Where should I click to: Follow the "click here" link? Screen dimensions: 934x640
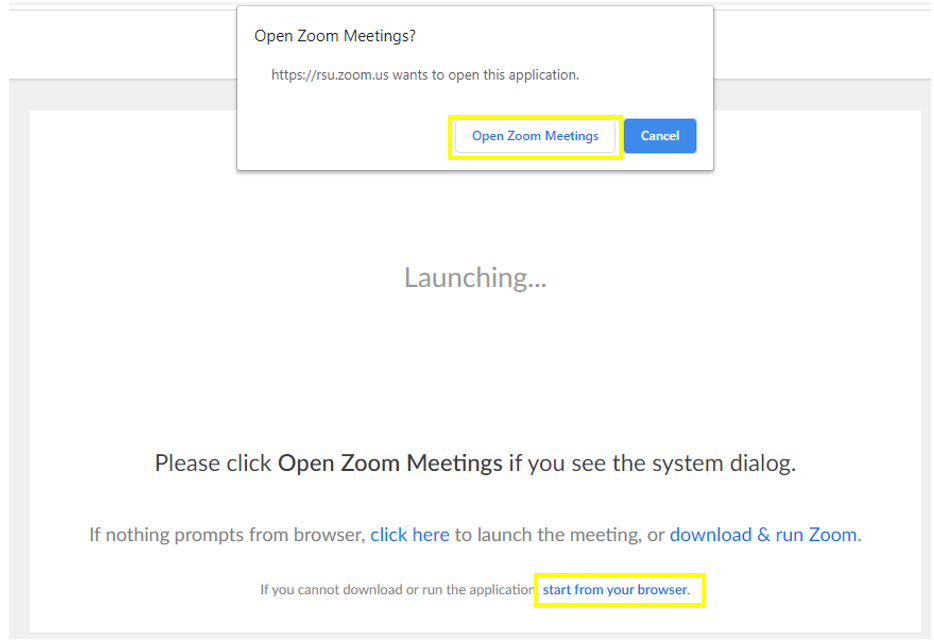click(409, 535)
